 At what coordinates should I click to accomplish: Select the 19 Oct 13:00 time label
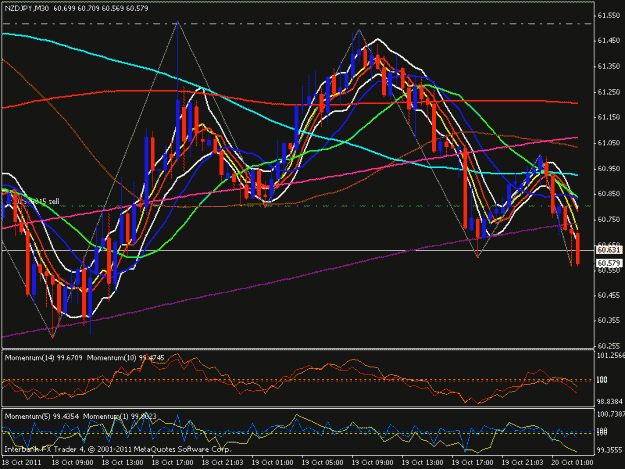[x=422, y=463]
